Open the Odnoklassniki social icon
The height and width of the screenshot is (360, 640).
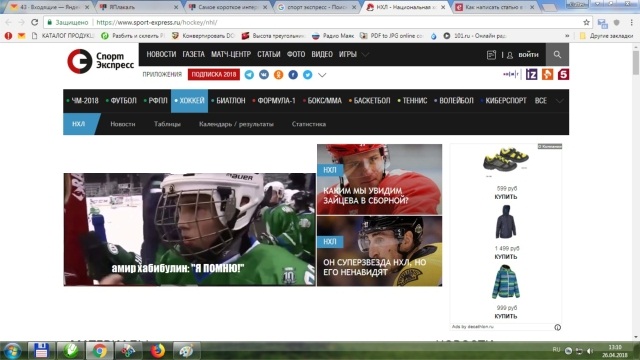(x=278, y=75)
